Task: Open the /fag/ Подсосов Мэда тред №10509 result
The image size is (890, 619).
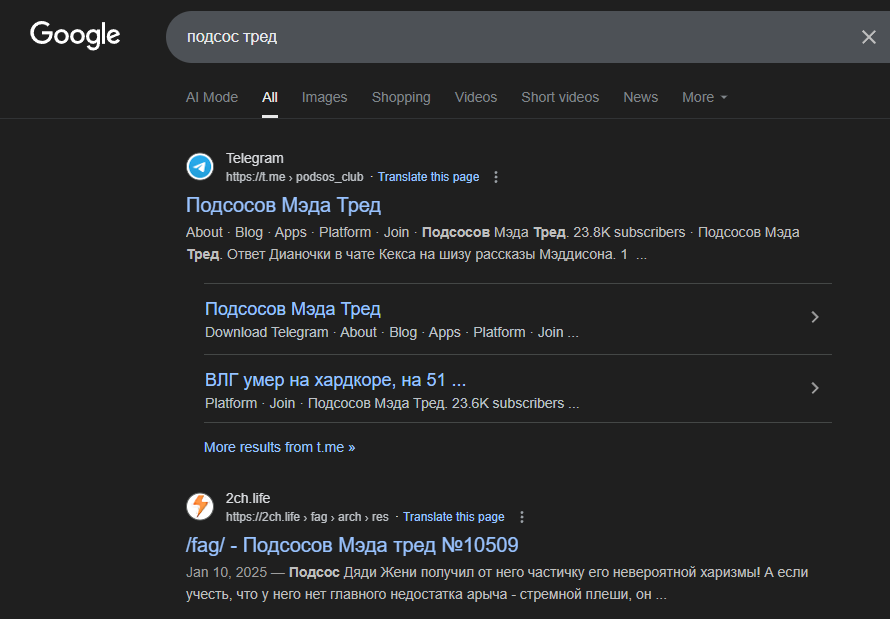Action: (x=352, y=545)
